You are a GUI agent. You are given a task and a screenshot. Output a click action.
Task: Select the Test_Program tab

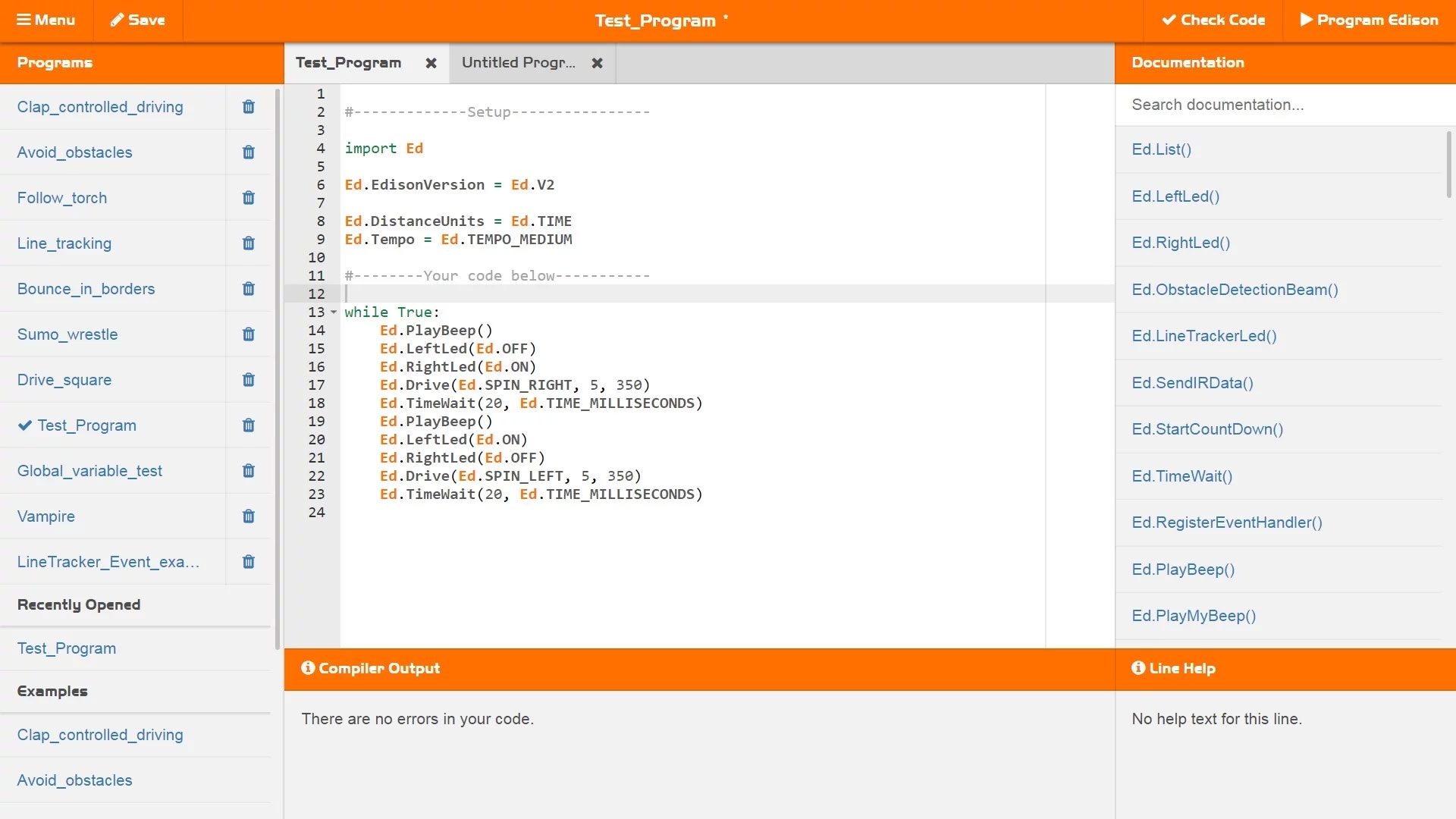tap(348, 62)
